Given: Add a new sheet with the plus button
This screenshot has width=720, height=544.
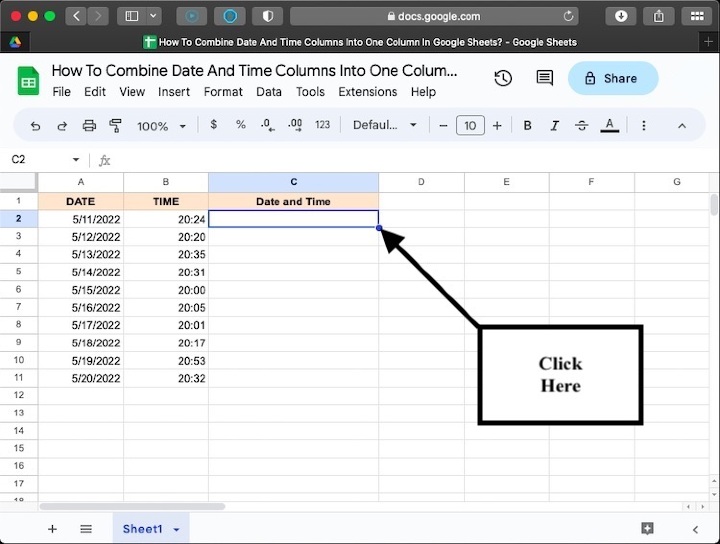Looking at the screenshot, I should (52, 529).
